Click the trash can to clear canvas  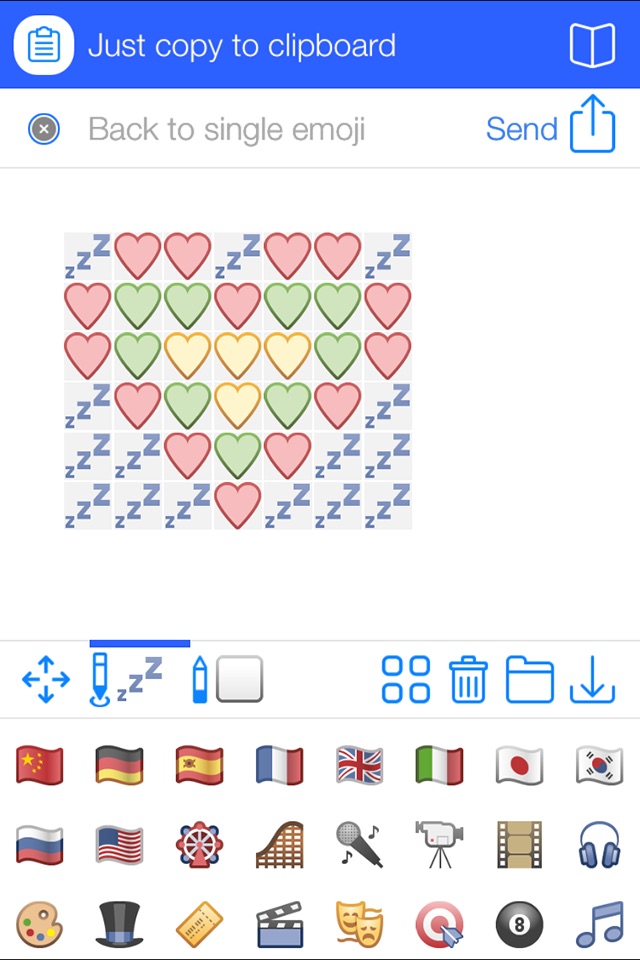[469, 679]
